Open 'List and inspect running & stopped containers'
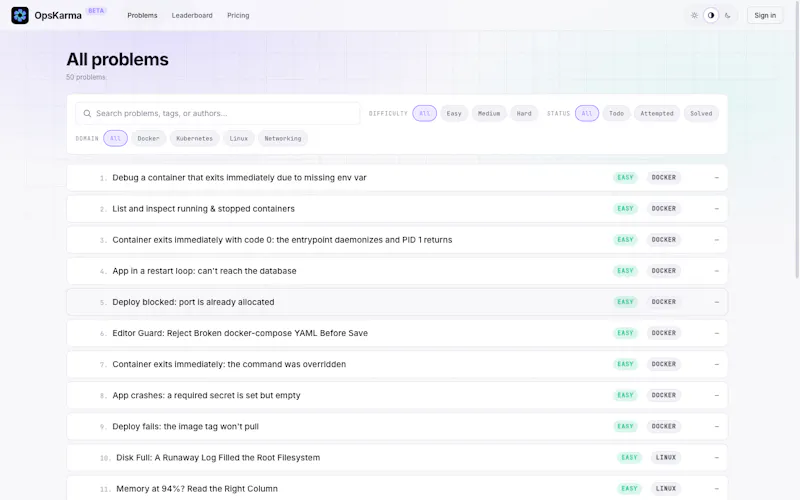The image size is (800, 500). (397, 209)
